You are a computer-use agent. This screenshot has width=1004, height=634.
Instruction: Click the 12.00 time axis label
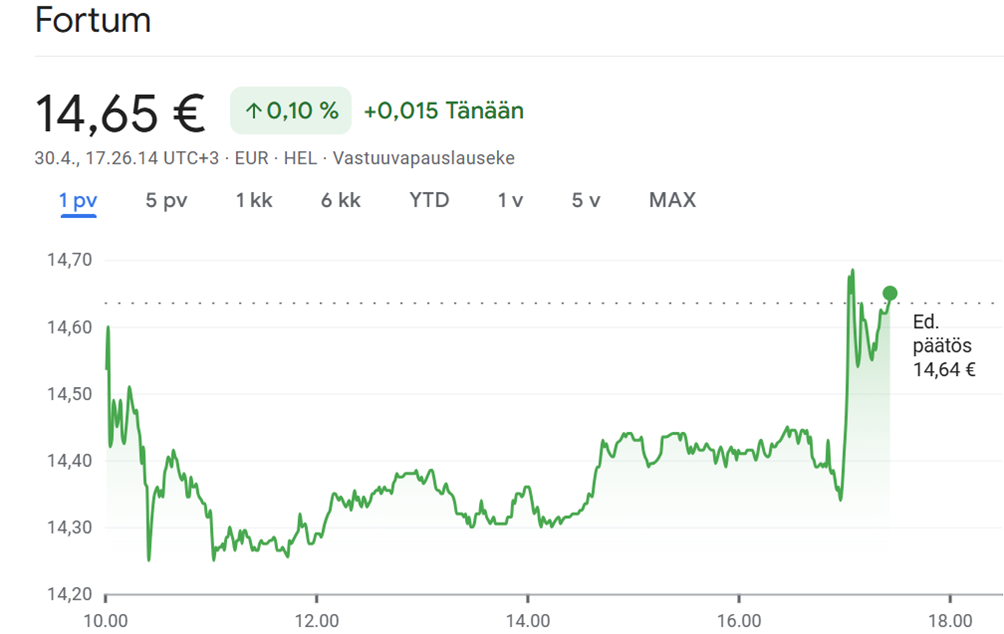(316, 621)
